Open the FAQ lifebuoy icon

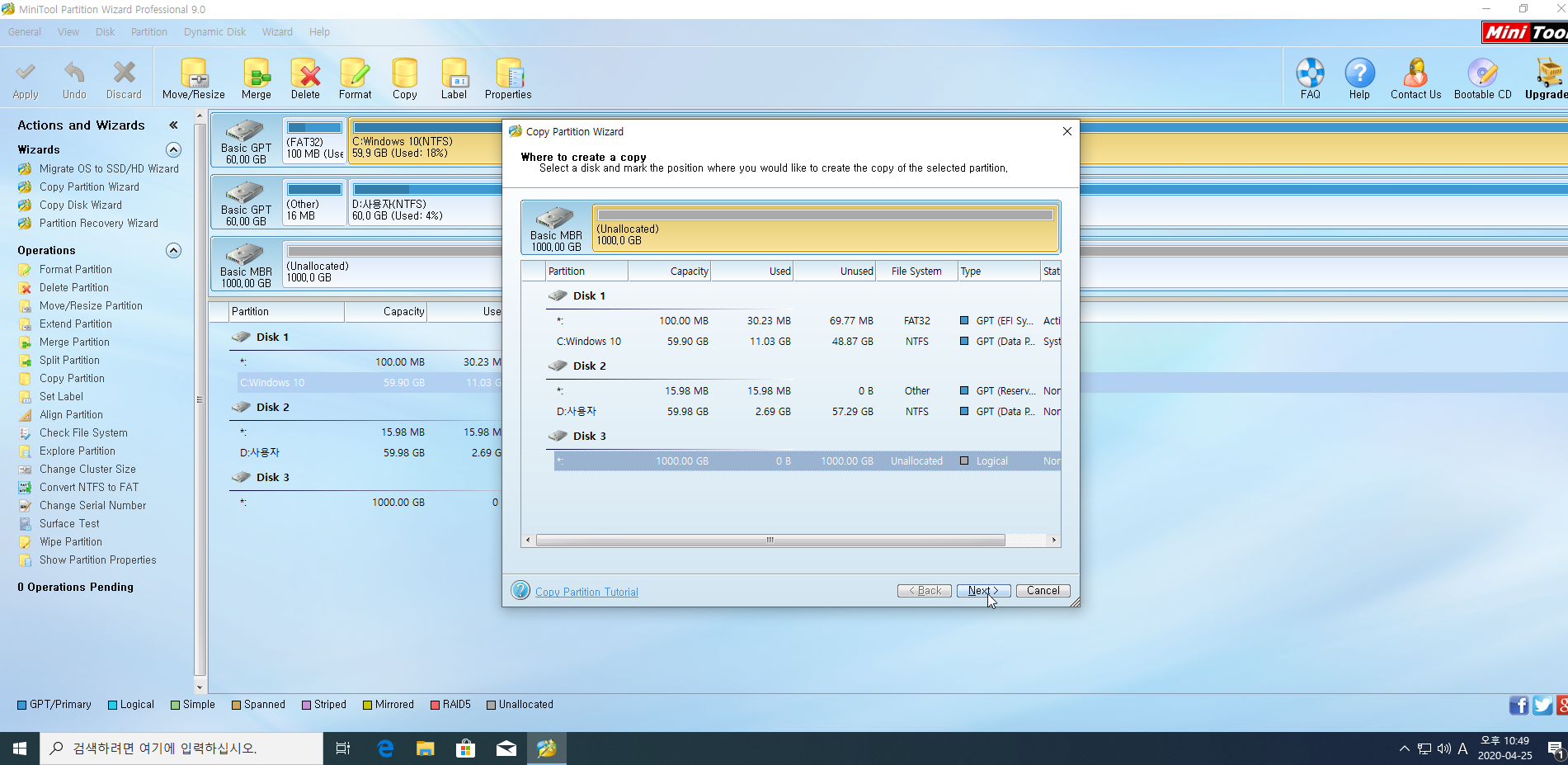(x=1310, y=73)
